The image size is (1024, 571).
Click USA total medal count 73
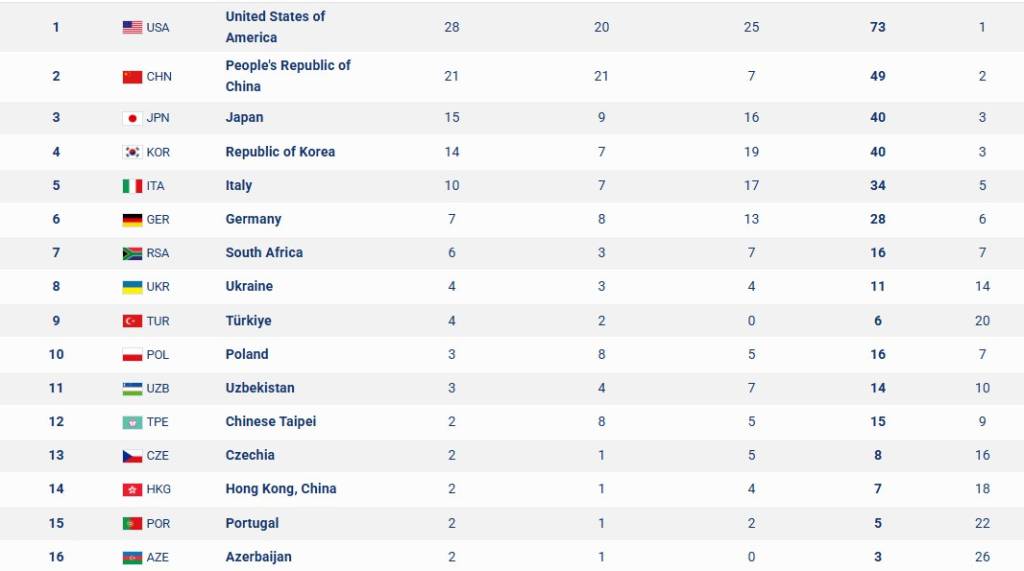coord(877,27)
